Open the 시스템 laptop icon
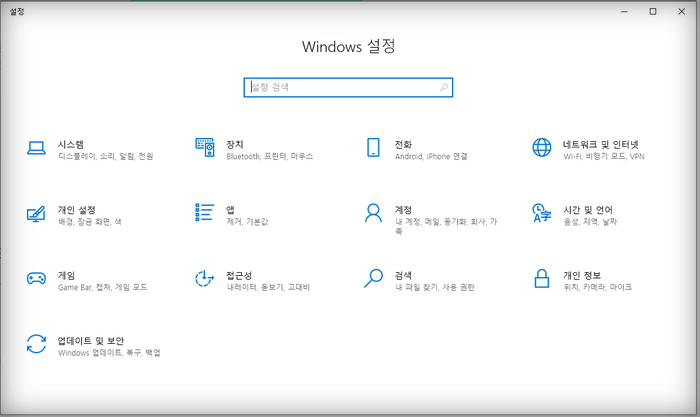 36,148
